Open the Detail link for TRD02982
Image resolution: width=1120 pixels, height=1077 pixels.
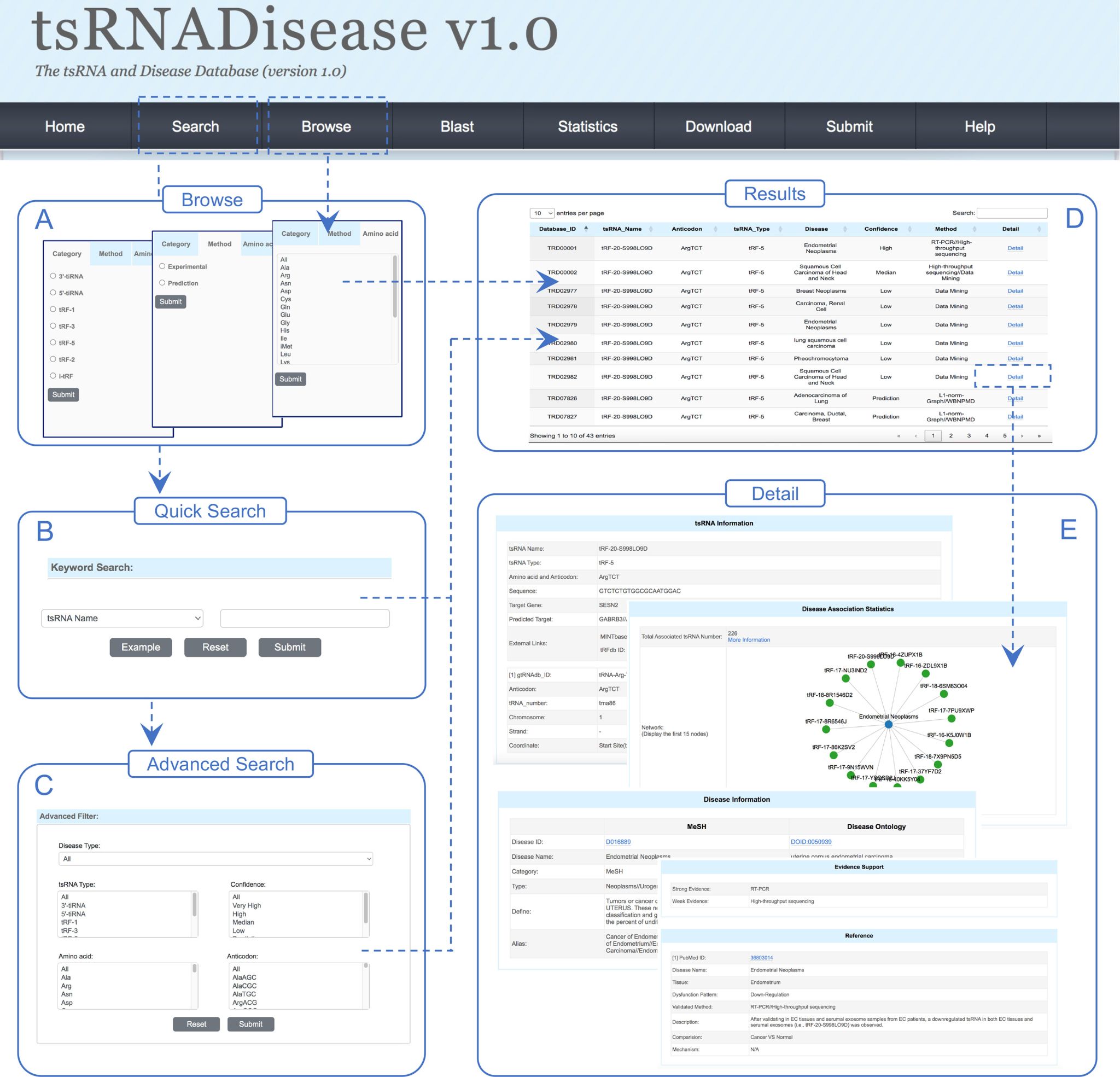pos(1015,377)
